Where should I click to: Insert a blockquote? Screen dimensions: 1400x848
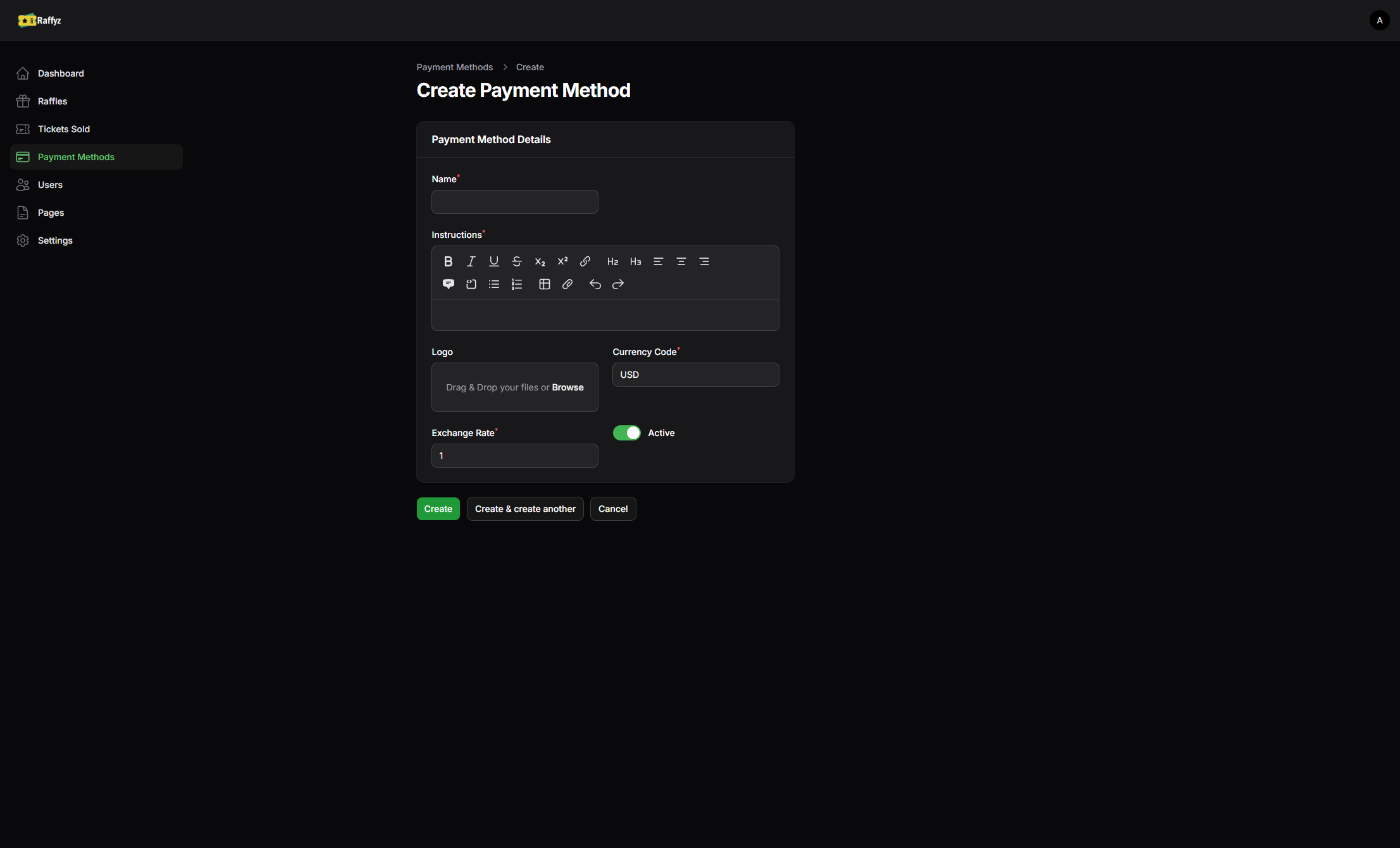(448, 284)
